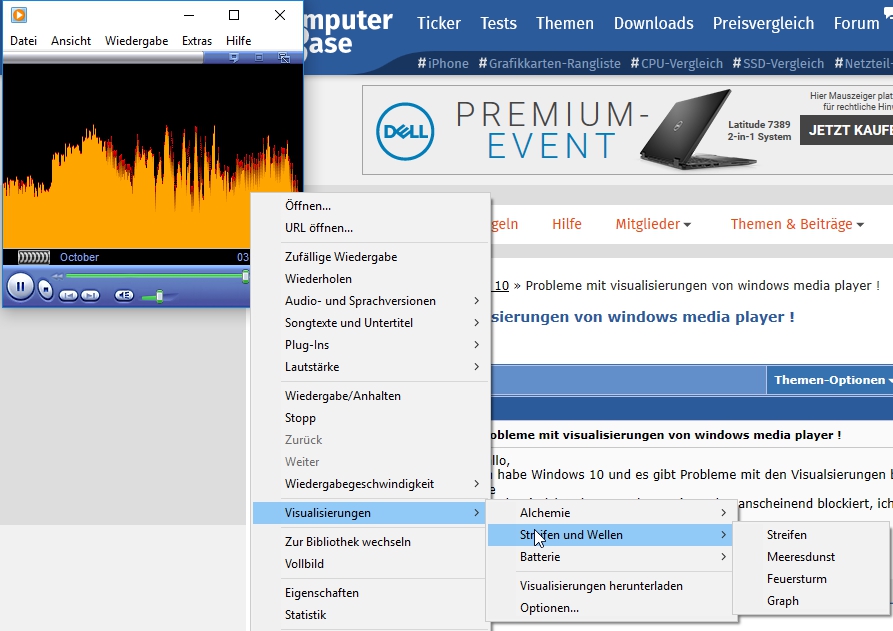Viewport: 893px width, 631px height.
Task: Click the Hilfe link in the forum bar
Action: [567, 224]
